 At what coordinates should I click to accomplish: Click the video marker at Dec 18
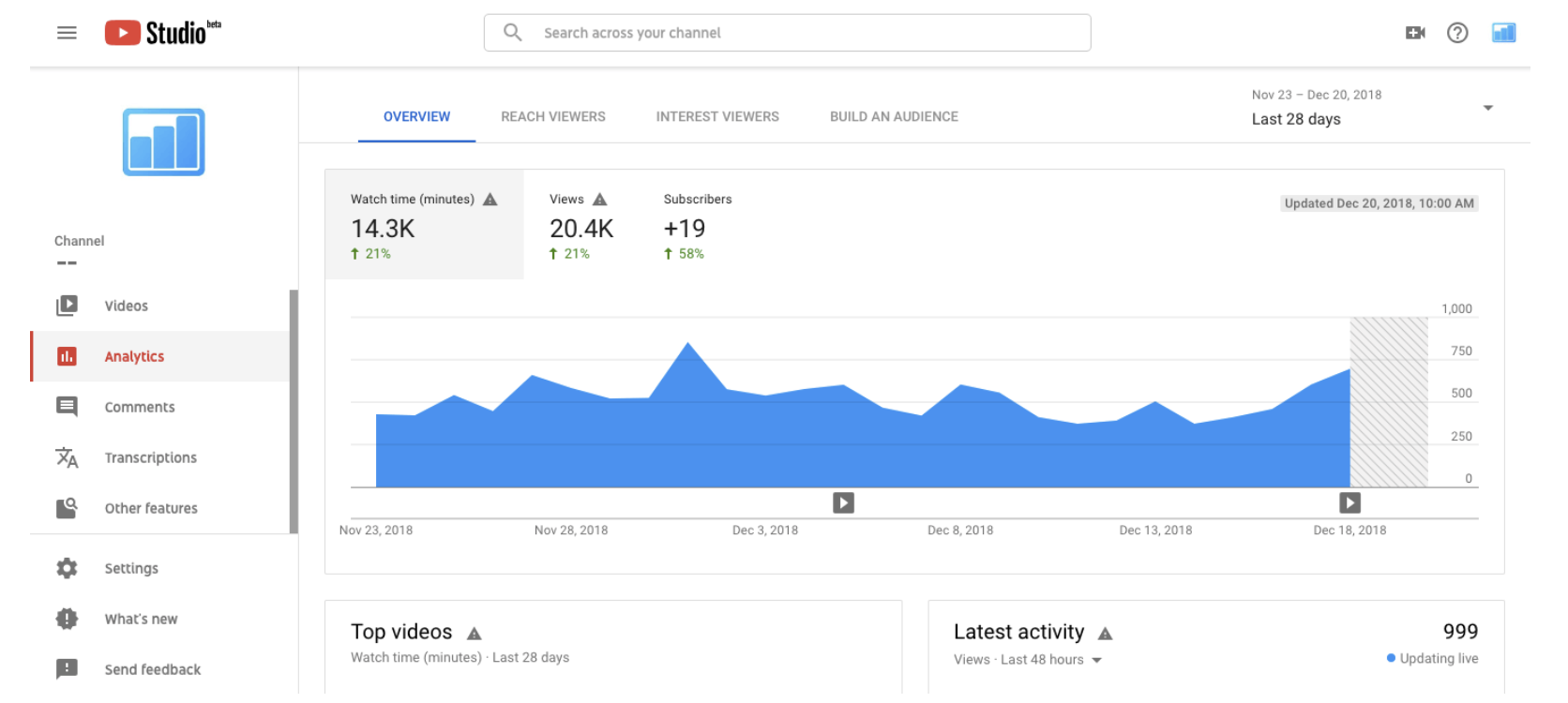click(x=1349, y=503)
